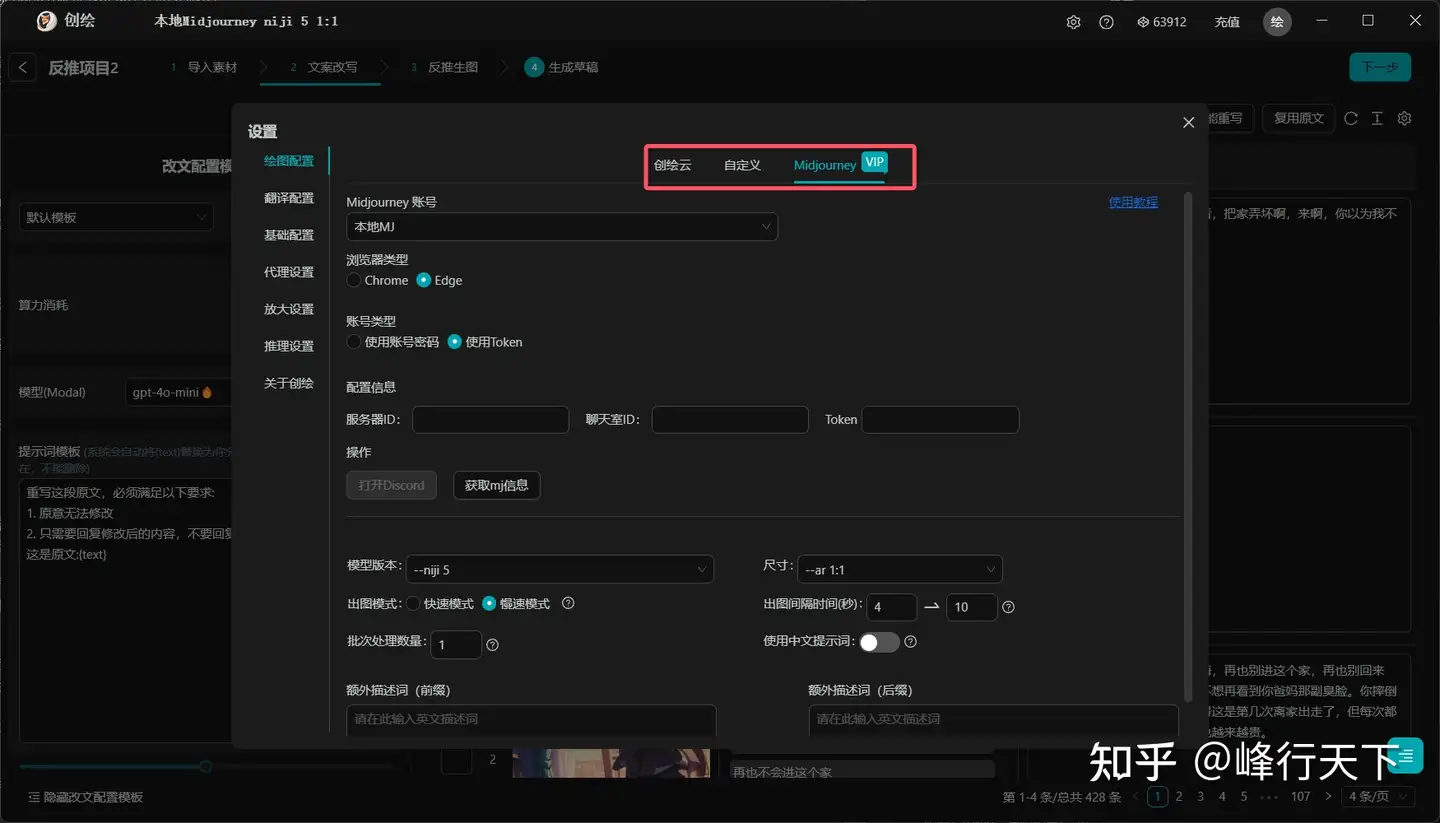Click the 创绘 app logo

click(46, 21)
